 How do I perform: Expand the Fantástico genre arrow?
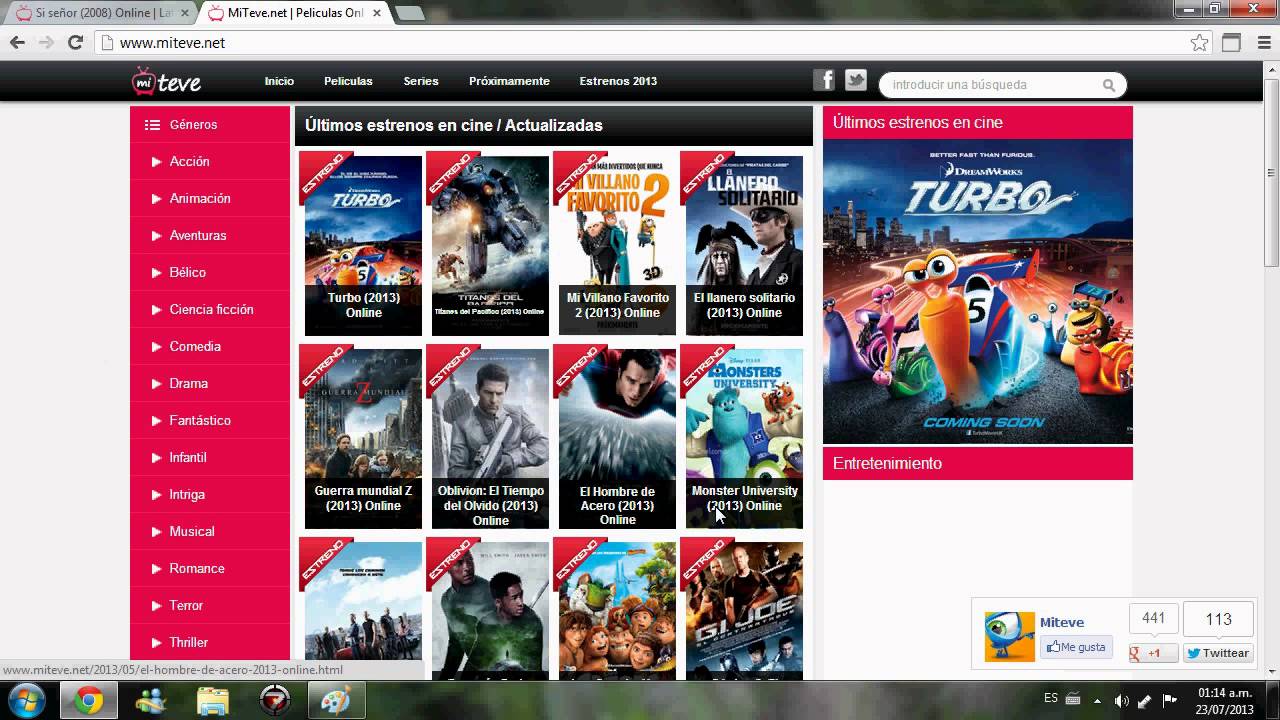[156, 421]
